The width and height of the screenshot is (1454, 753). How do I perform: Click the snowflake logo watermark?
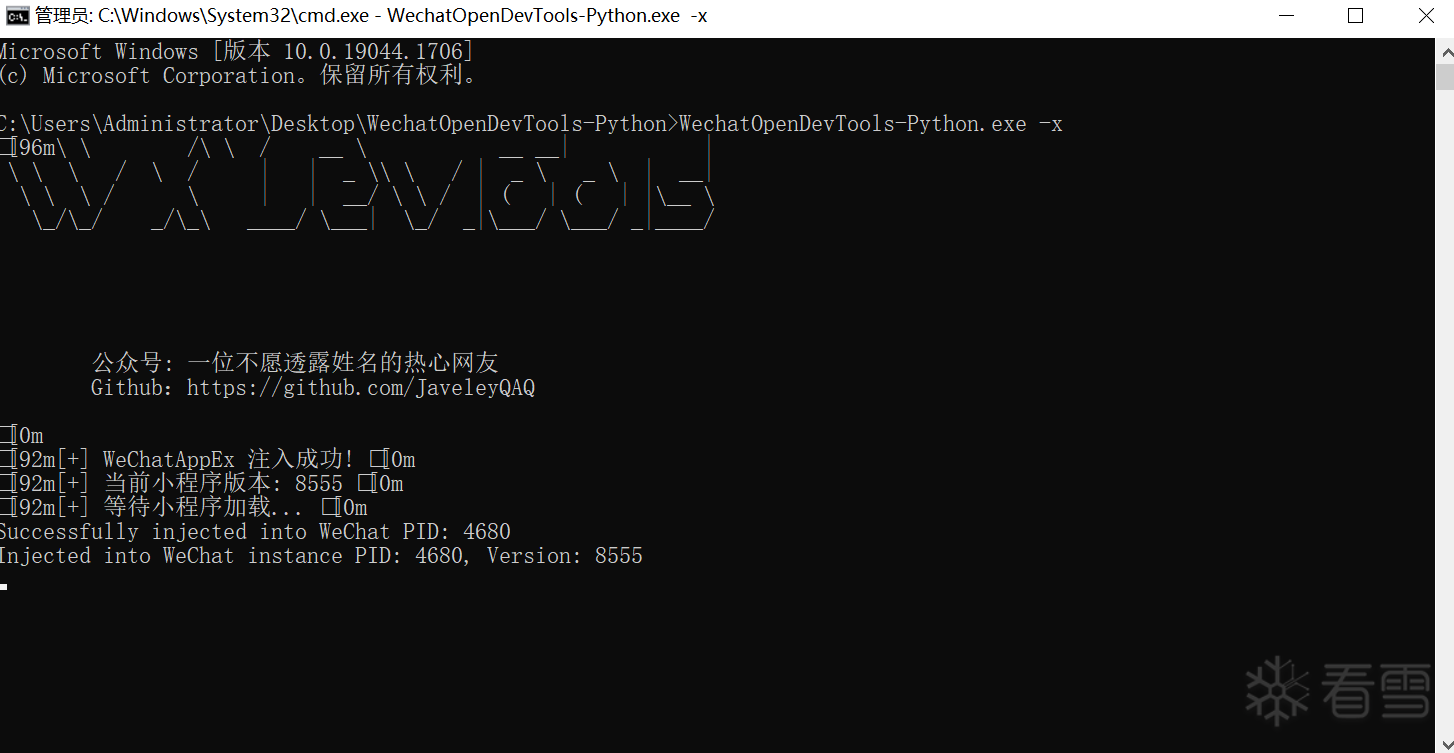click(x=1277, y=690)
